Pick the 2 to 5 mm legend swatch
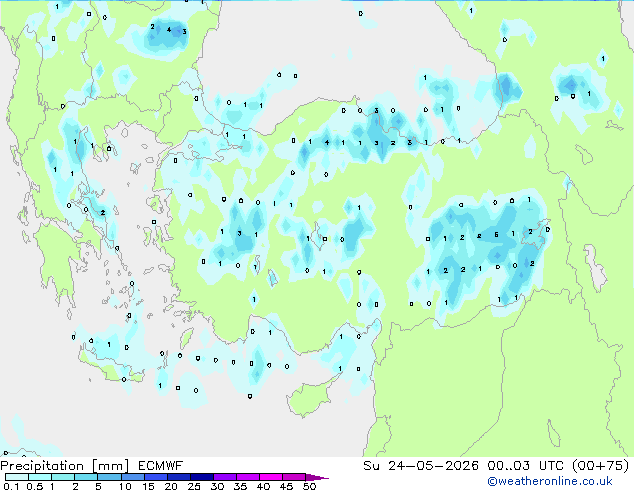 tap(86, 477)
